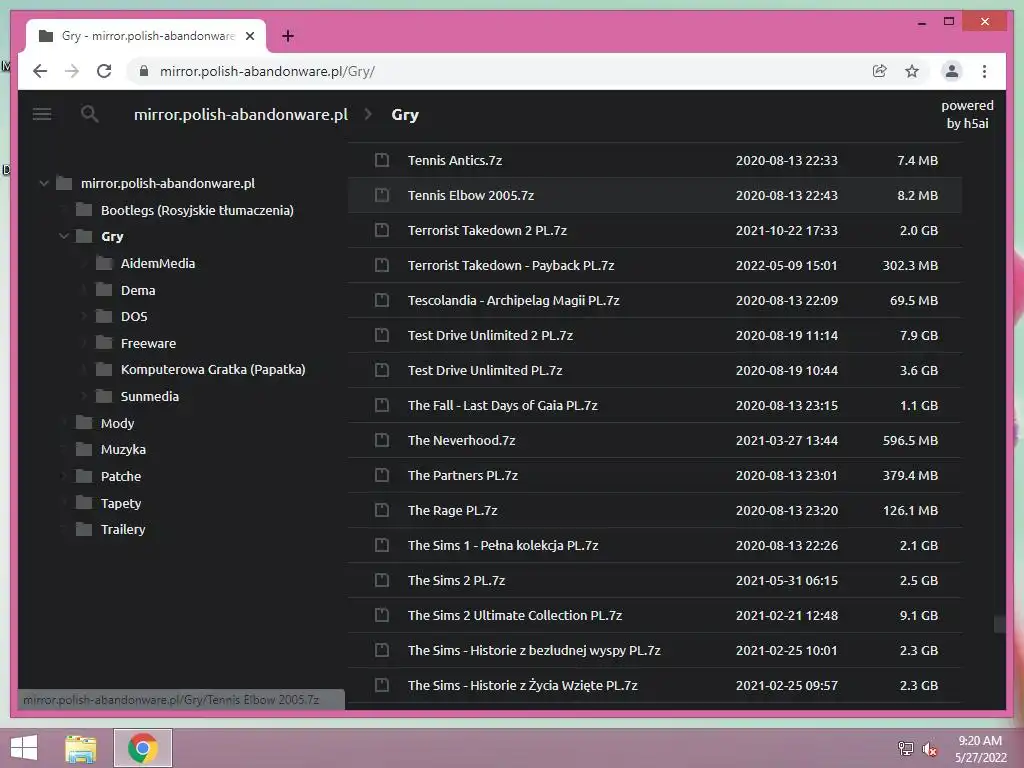Click the padlock site info icon
This screenshot has height=768, width=1024.
click(x=144, y=71)
